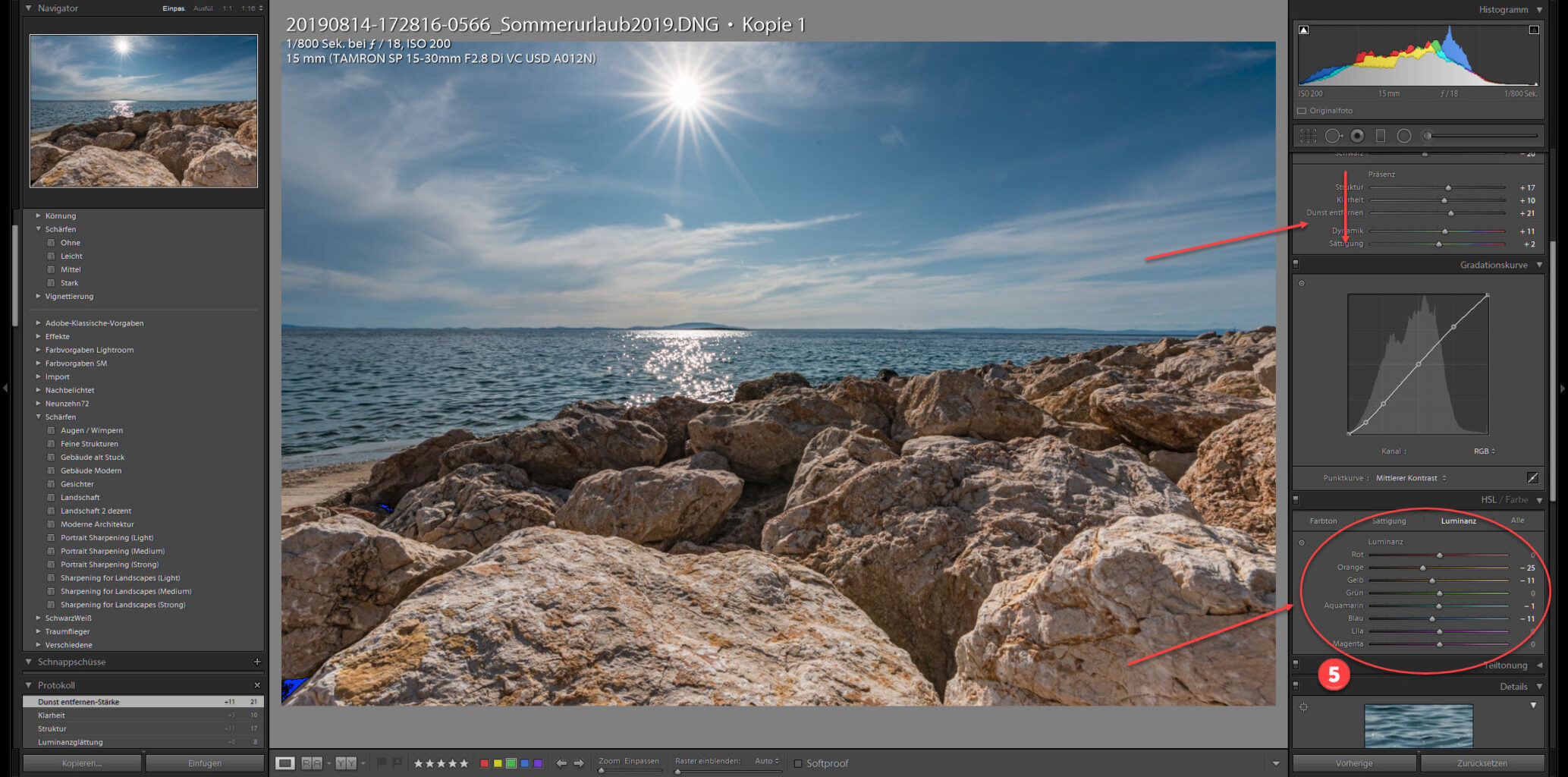
Task: Toggle the Details panel on/off switch
Action: coord(1296,686)
